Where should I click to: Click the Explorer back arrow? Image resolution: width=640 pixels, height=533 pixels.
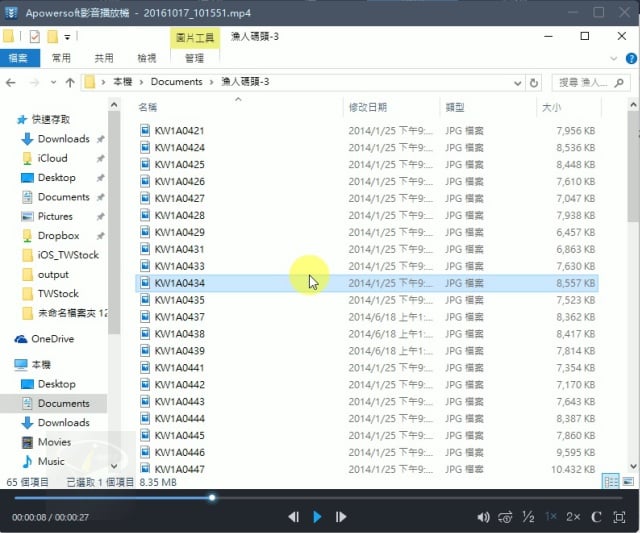click(x=11, y=83)
